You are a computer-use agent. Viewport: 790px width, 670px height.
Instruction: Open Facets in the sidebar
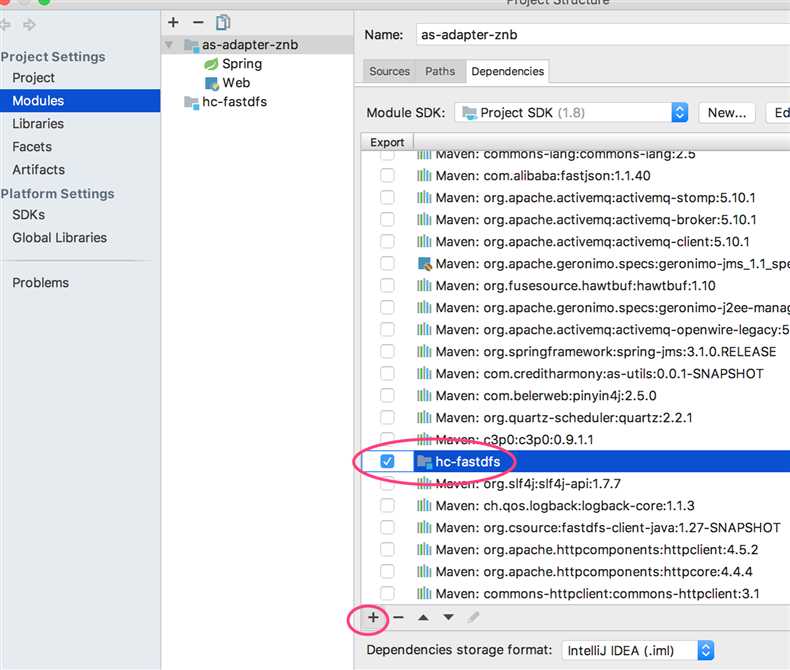[32, 147]
